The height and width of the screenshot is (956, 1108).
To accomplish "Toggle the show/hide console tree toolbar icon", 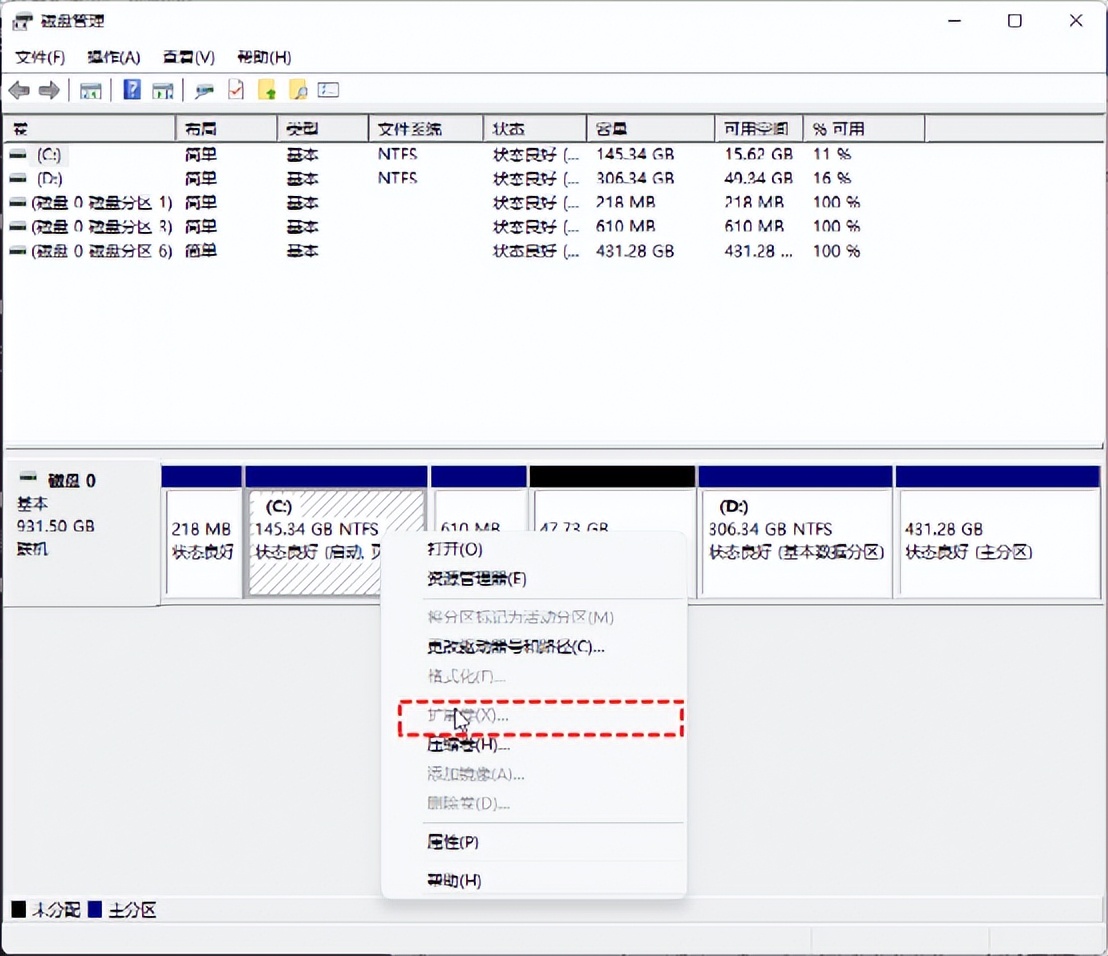I will pos(91,90).
